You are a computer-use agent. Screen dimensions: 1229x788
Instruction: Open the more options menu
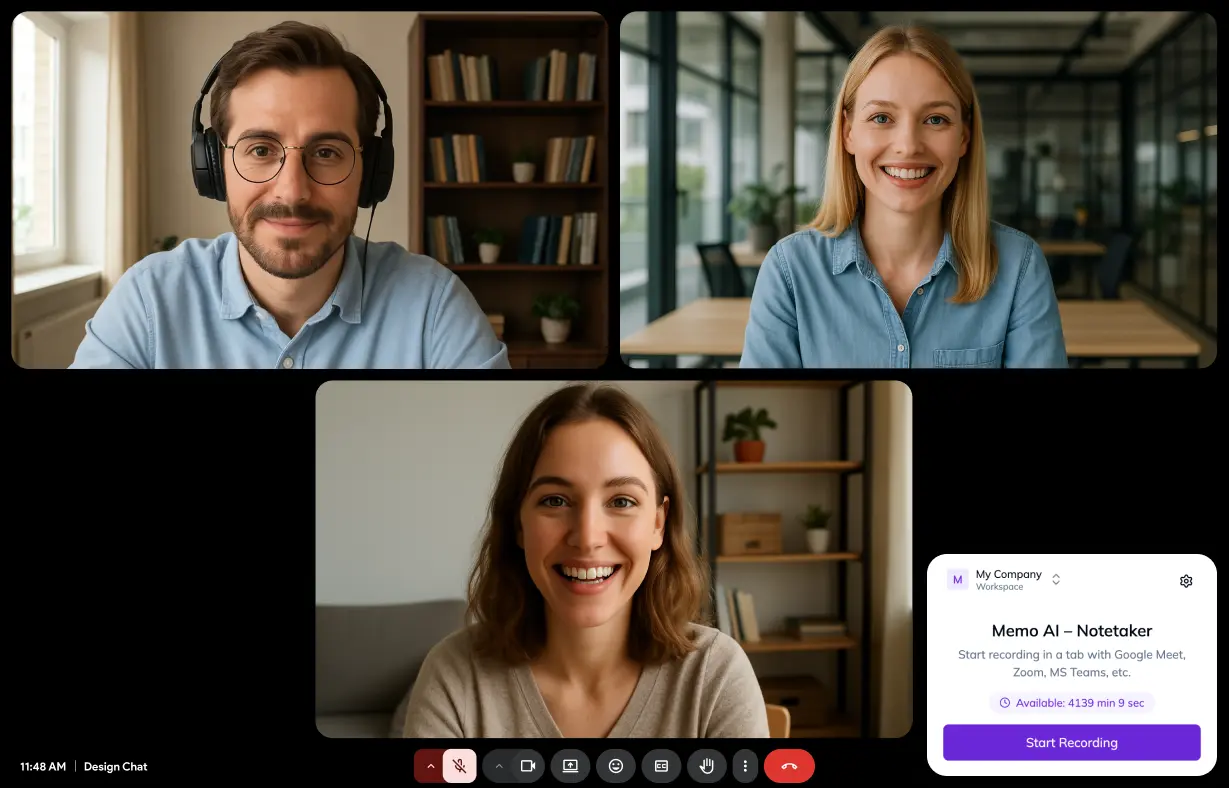(745, 765)
